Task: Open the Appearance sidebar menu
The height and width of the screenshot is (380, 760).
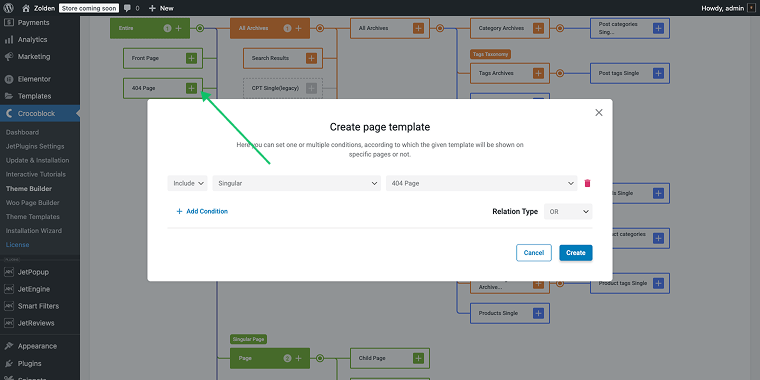Action: (40, 347)
